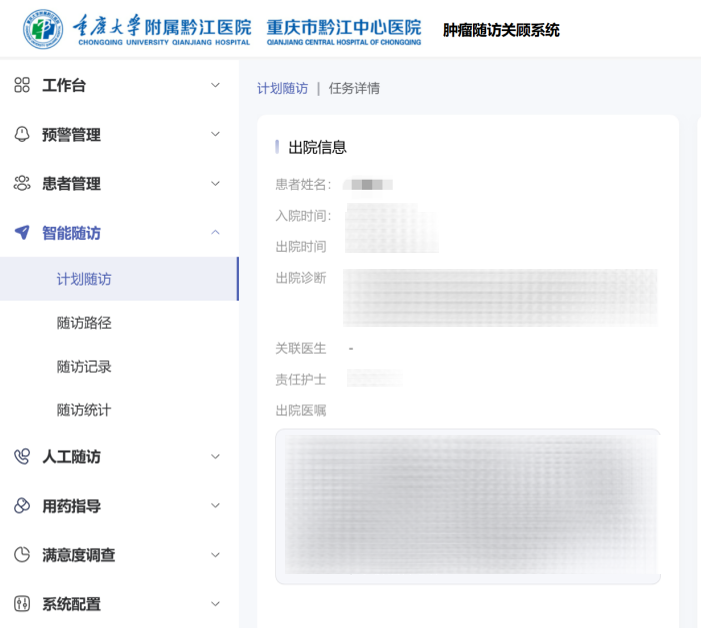
Task: Open the 患者管理 menu label
Action: [x=72, y=184]
